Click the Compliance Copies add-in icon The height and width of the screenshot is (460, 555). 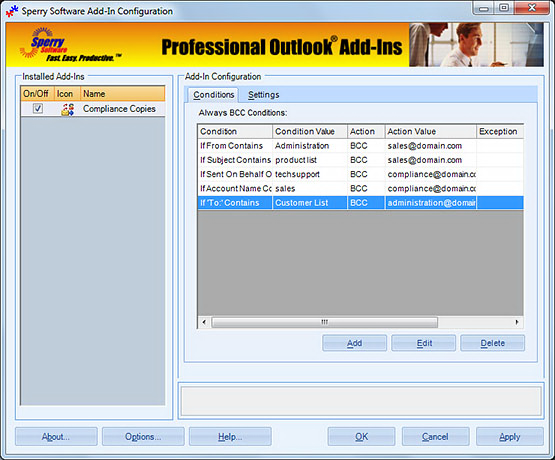tap(68, 109)
